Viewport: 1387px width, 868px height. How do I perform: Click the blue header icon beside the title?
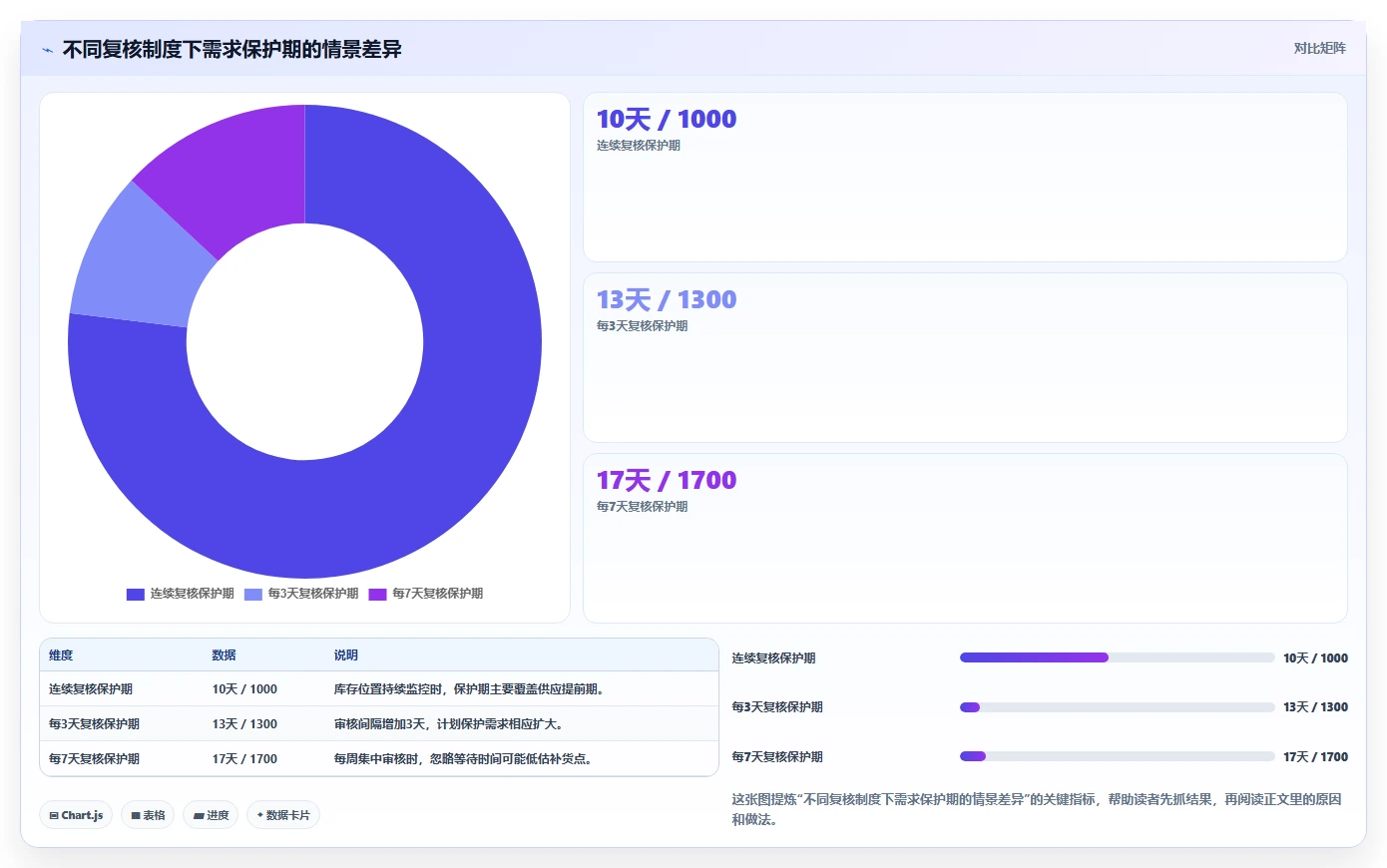47,50
